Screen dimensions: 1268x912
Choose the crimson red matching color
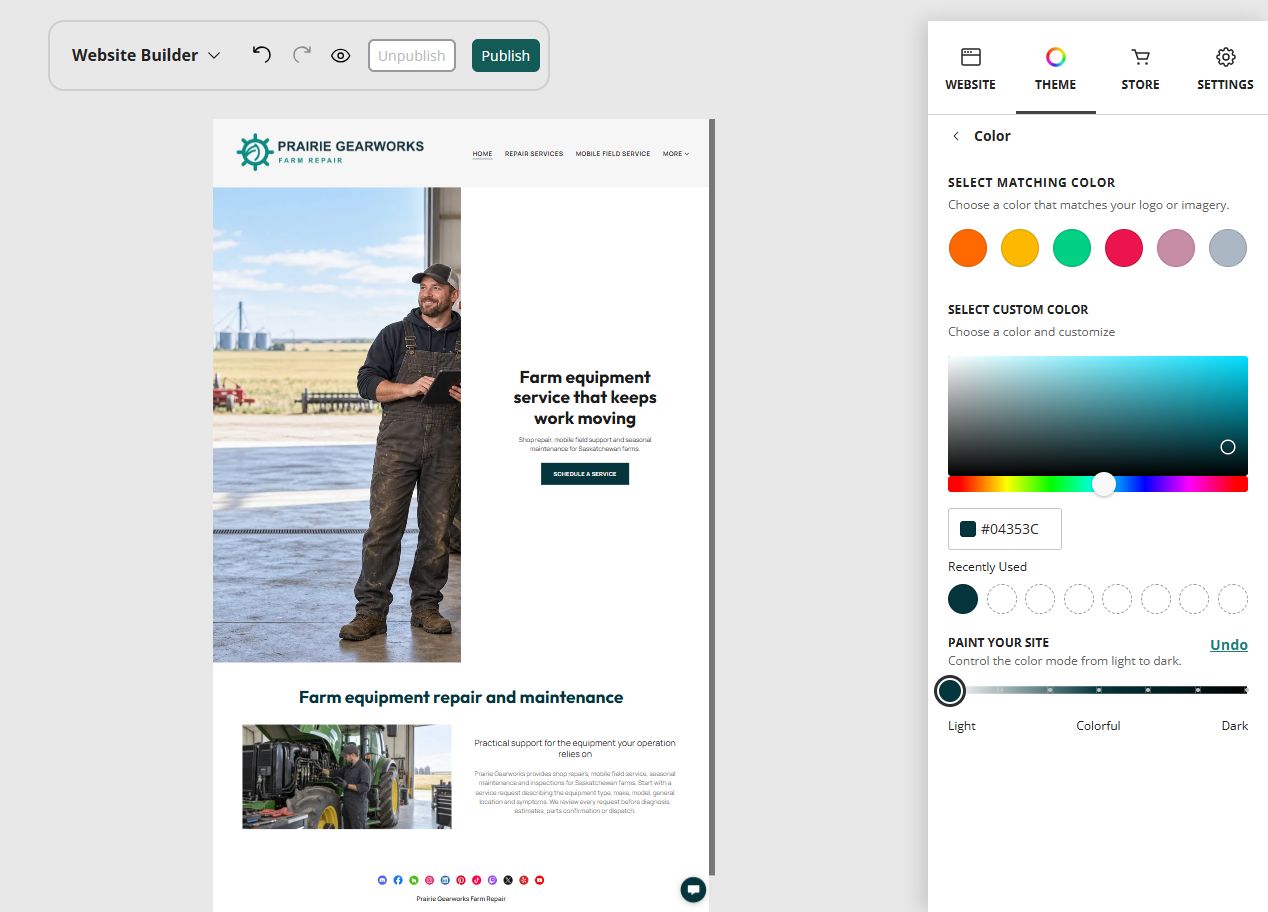(x=1124, y=248)
